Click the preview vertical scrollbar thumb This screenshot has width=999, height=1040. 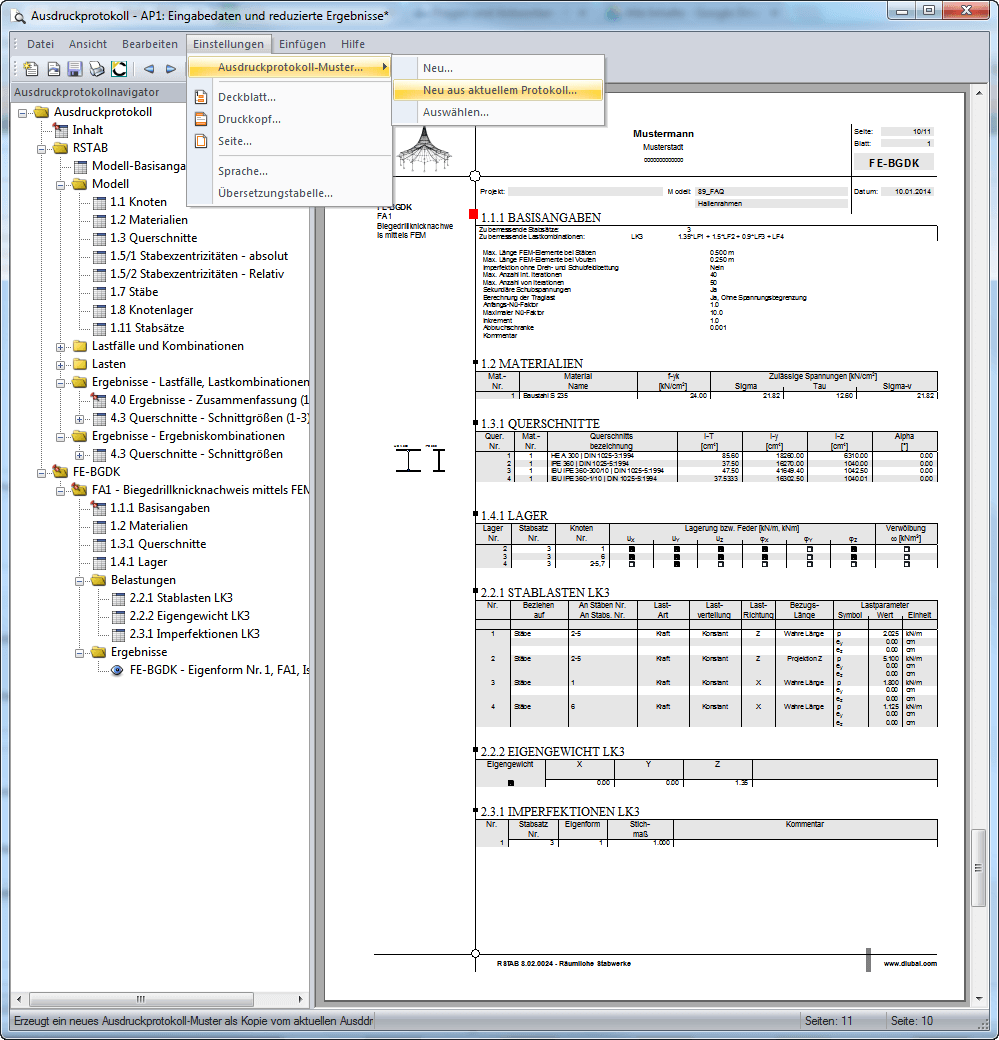[979, 868]
